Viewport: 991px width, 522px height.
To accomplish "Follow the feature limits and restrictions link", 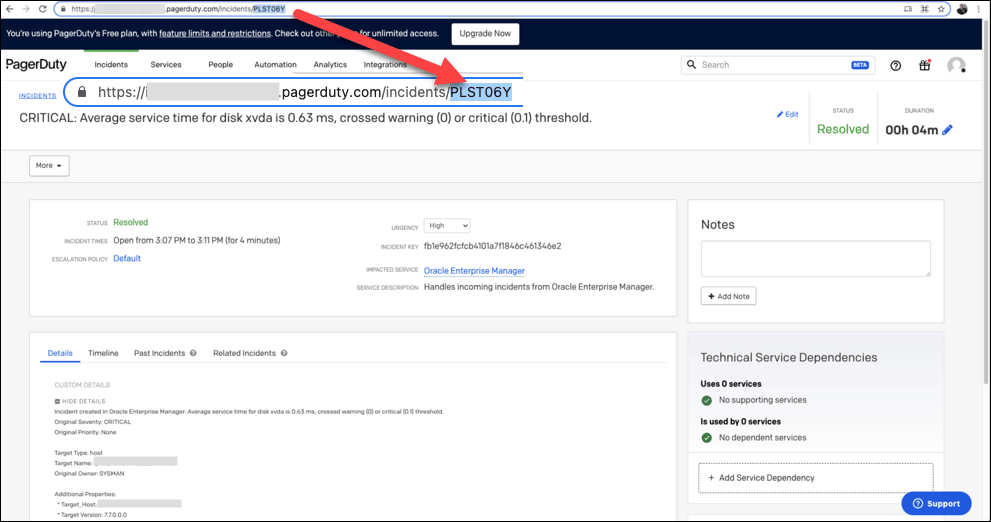I will tap(215, 33).
